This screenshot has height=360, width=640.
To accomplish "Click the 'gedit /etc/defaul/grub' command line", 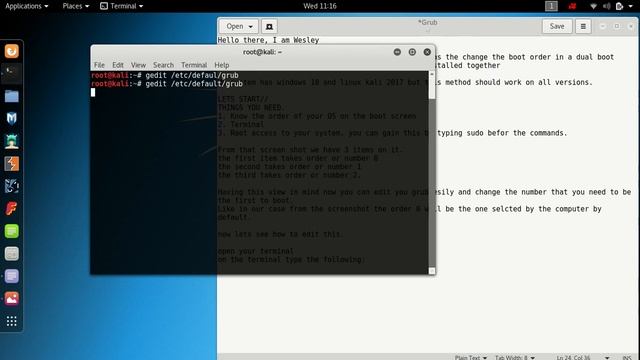I will [192, 76].
